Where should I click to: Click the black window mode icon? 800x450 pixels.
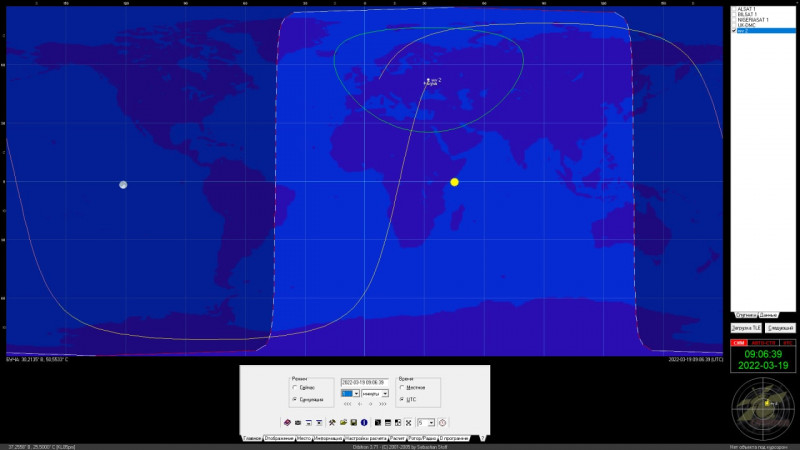pyautogui.click(x=378, y=423)
